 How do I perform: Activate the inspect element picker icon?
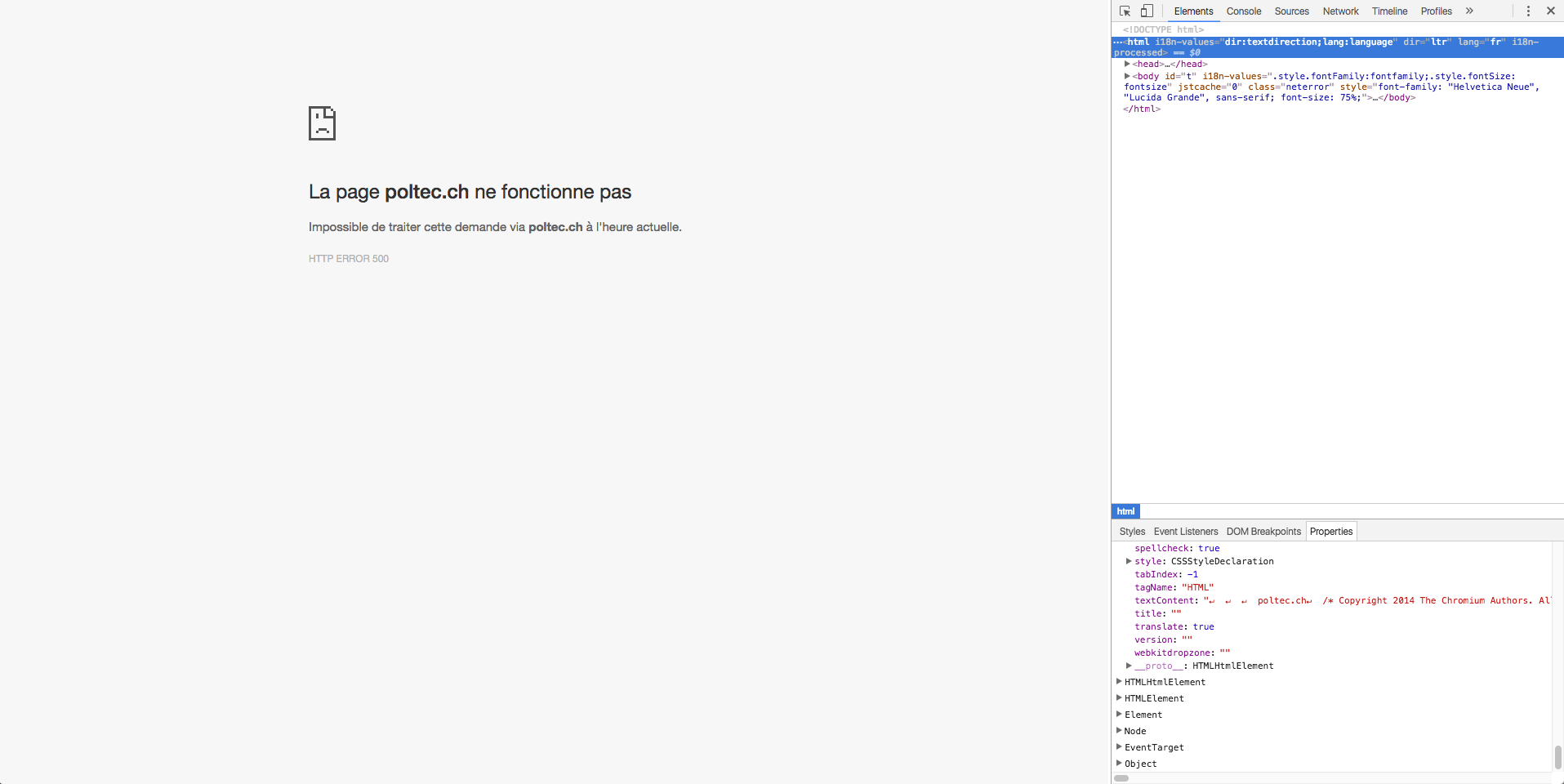click(1125, 11)
